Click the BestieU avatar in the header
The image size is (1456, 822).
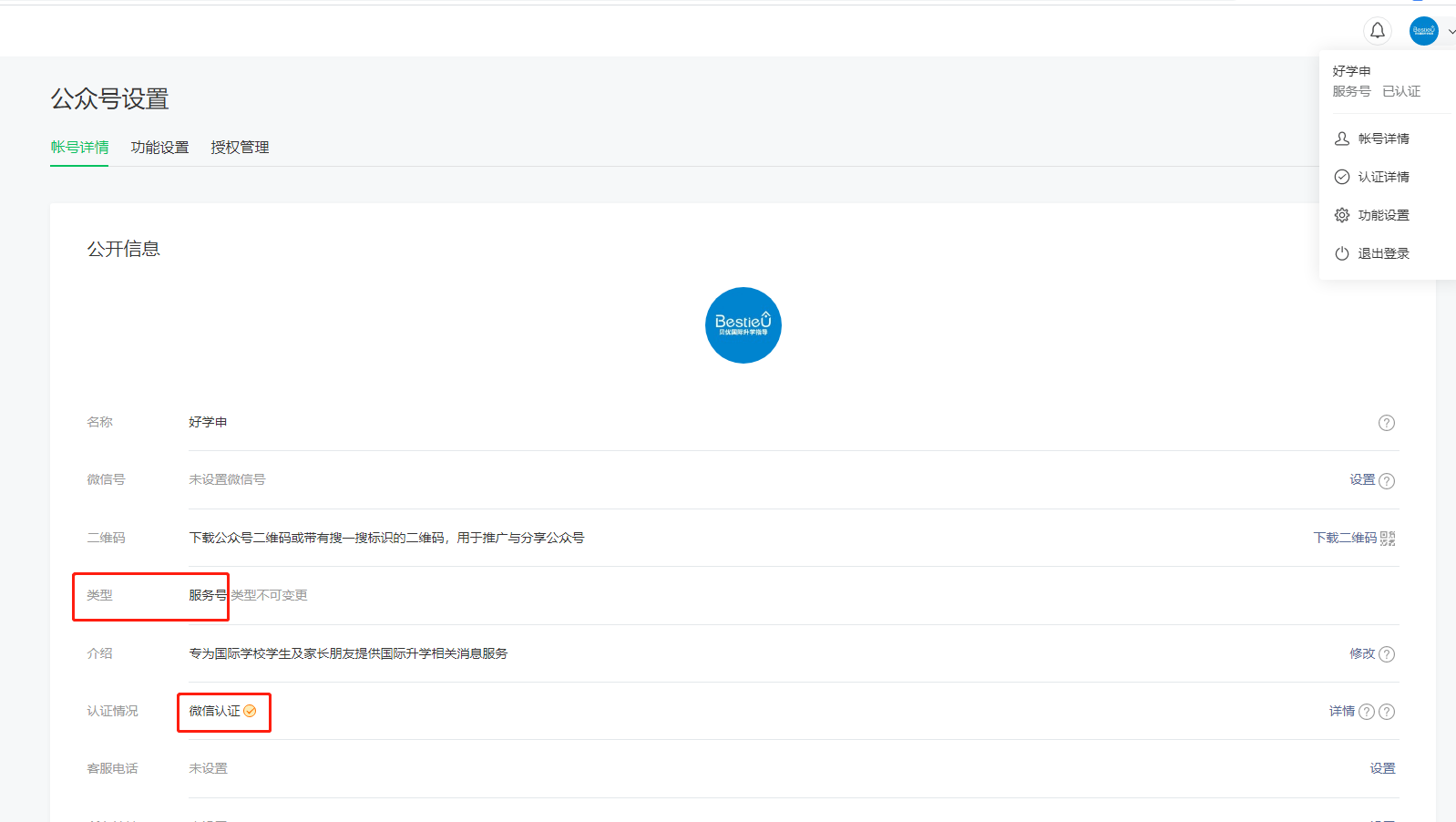(x=1424, y=31)
